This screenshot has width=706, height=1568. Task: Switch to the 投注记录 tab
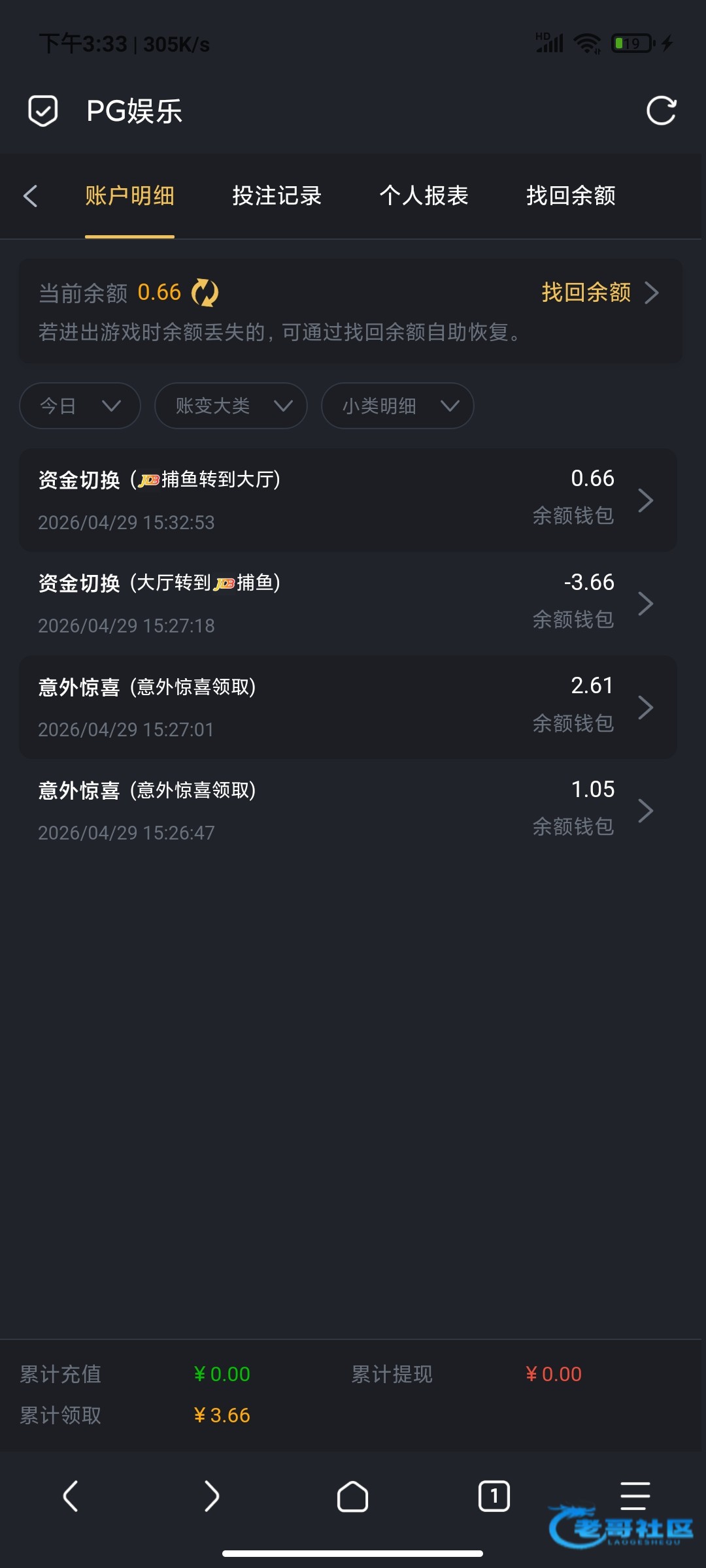[x=277, y=196]
